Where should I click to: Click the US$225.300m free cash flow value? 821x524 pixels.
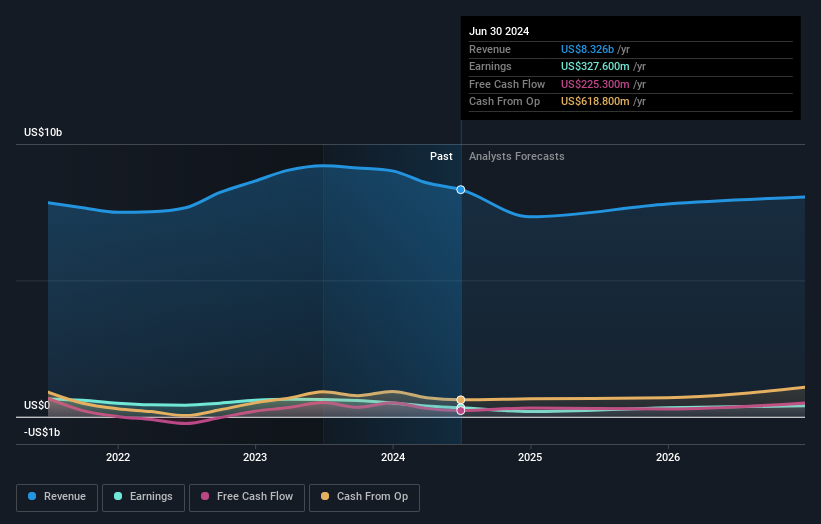coord(595,84)
